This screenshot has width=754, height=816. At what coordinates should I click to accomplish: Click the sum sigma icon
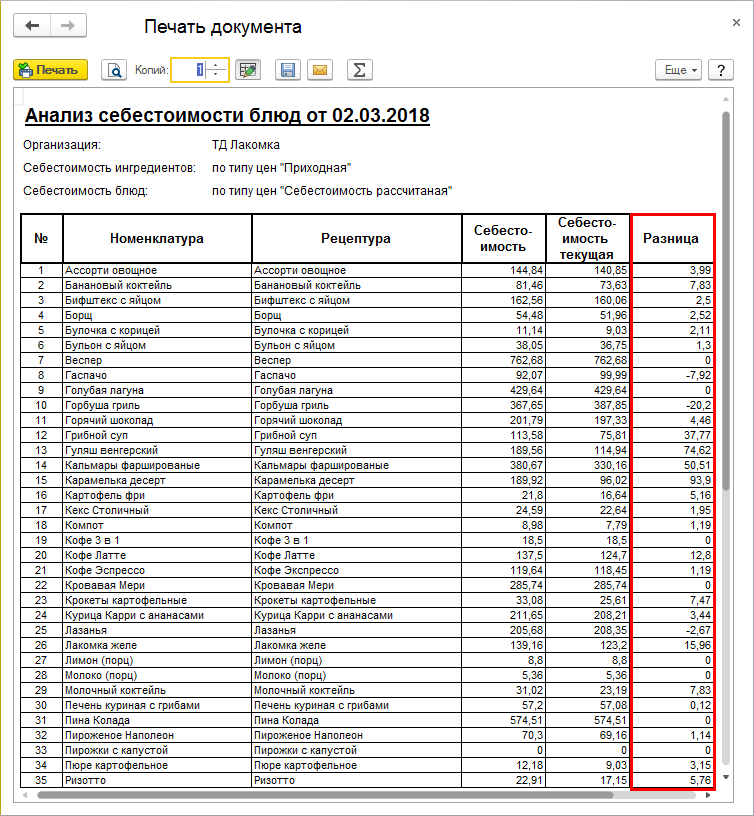(x=359, y=70)
